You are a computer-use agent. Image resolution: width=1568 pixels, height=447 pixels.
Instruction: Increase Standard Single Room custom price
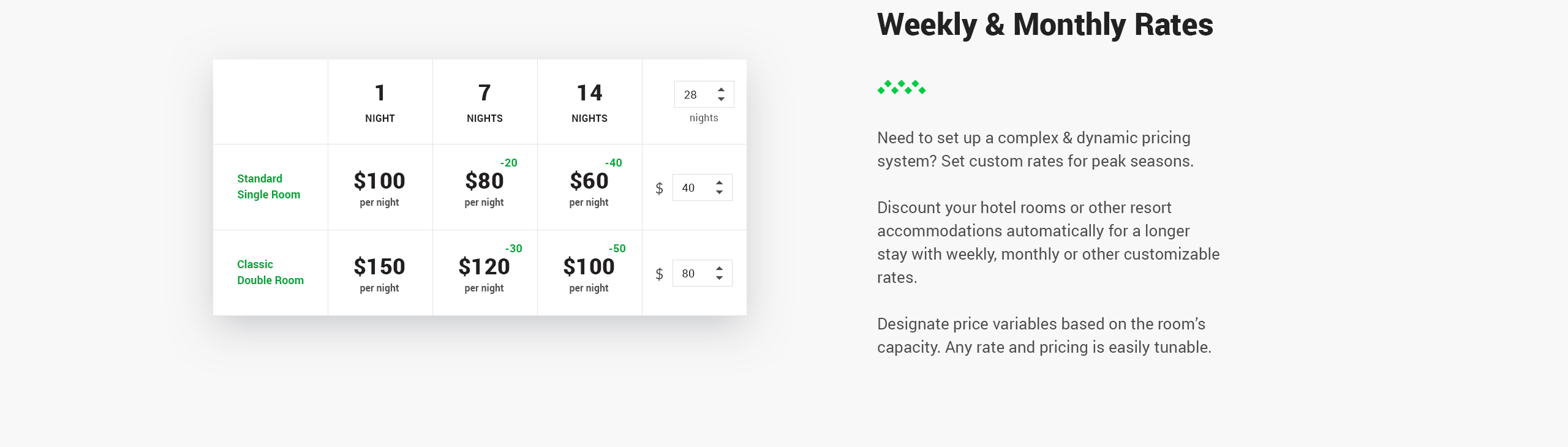tap(719, 182)
